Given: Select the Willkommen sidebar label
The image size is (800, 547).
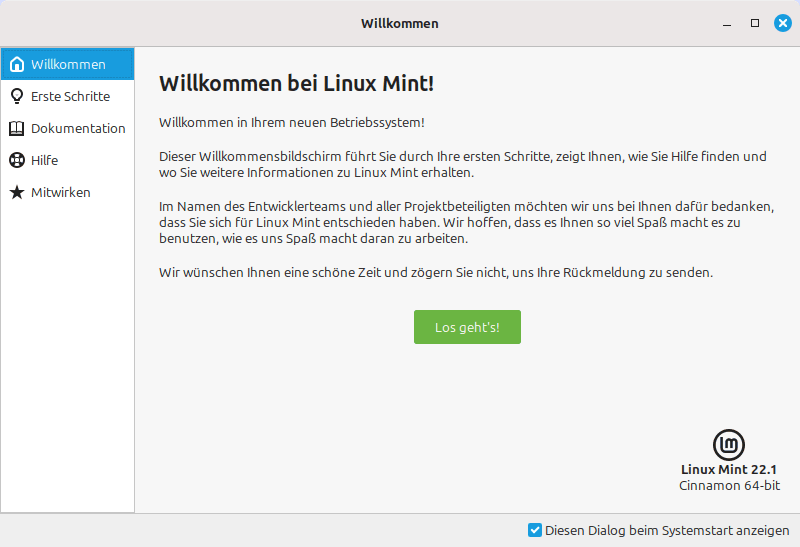Looking at the screenshot, I should (68, 64).
